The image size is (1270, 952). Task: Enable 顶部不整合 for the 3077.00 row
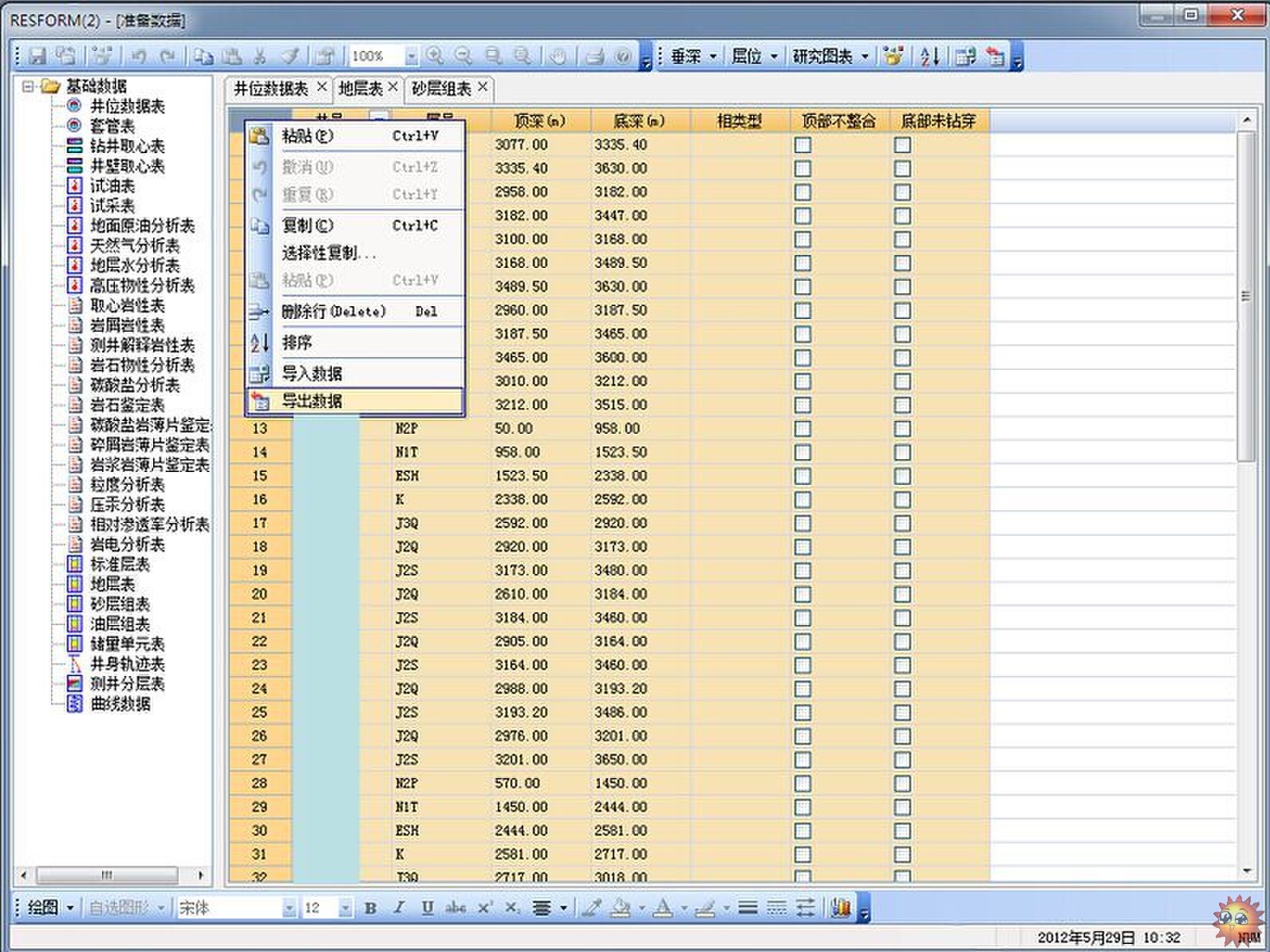803,145
